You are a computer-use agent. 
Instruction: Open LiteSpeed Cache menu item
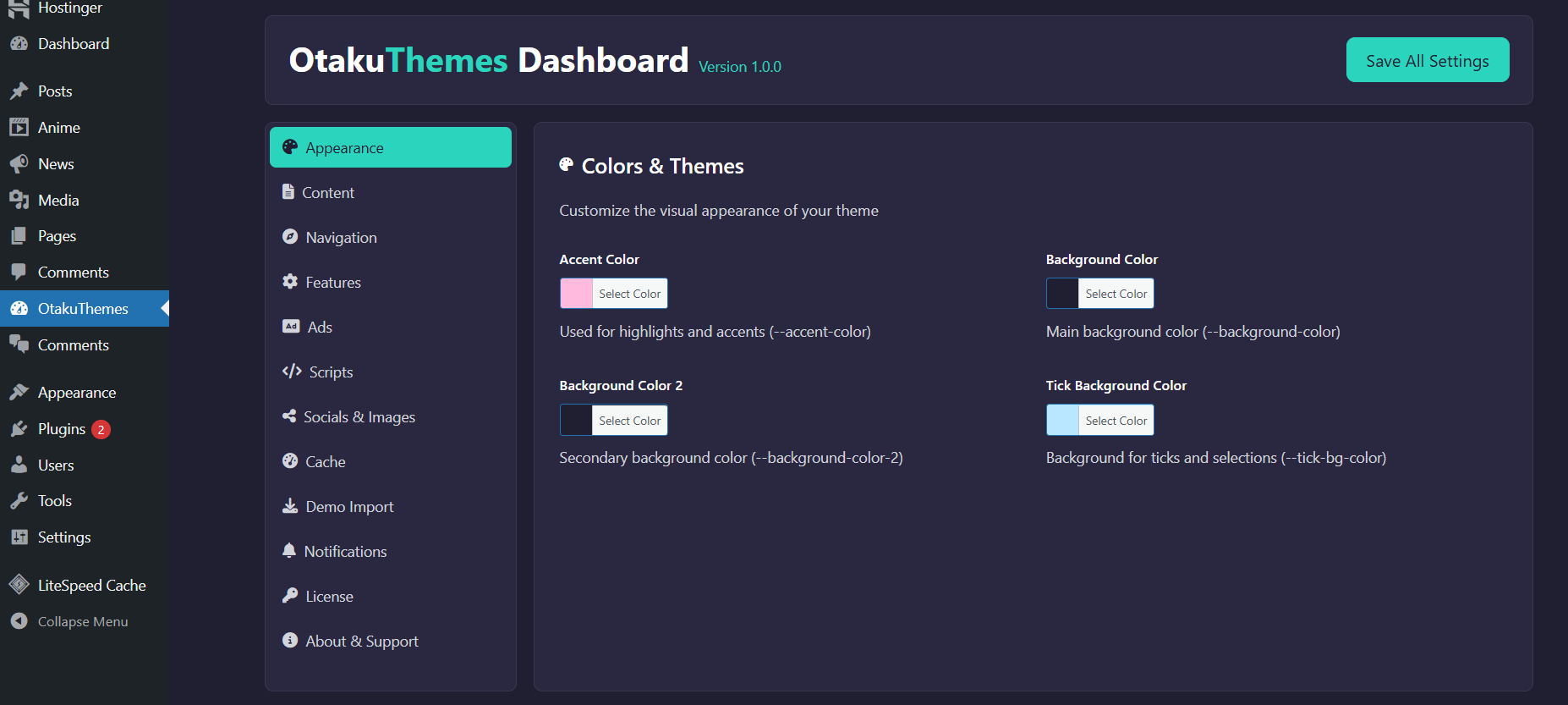(85, 585)
